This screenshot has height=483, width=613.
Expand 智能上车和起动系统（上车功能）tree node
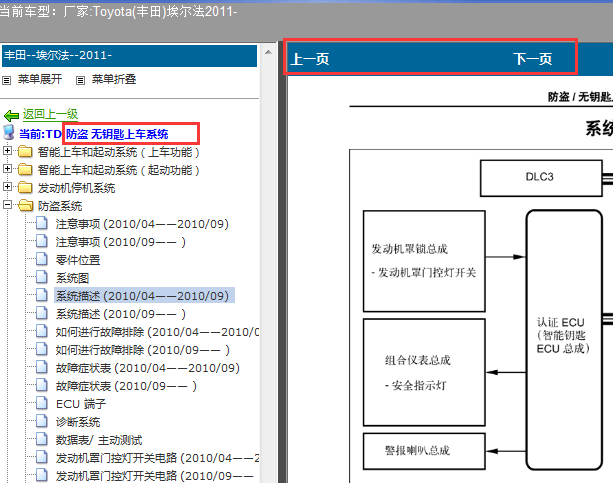(x=7, y=151)
